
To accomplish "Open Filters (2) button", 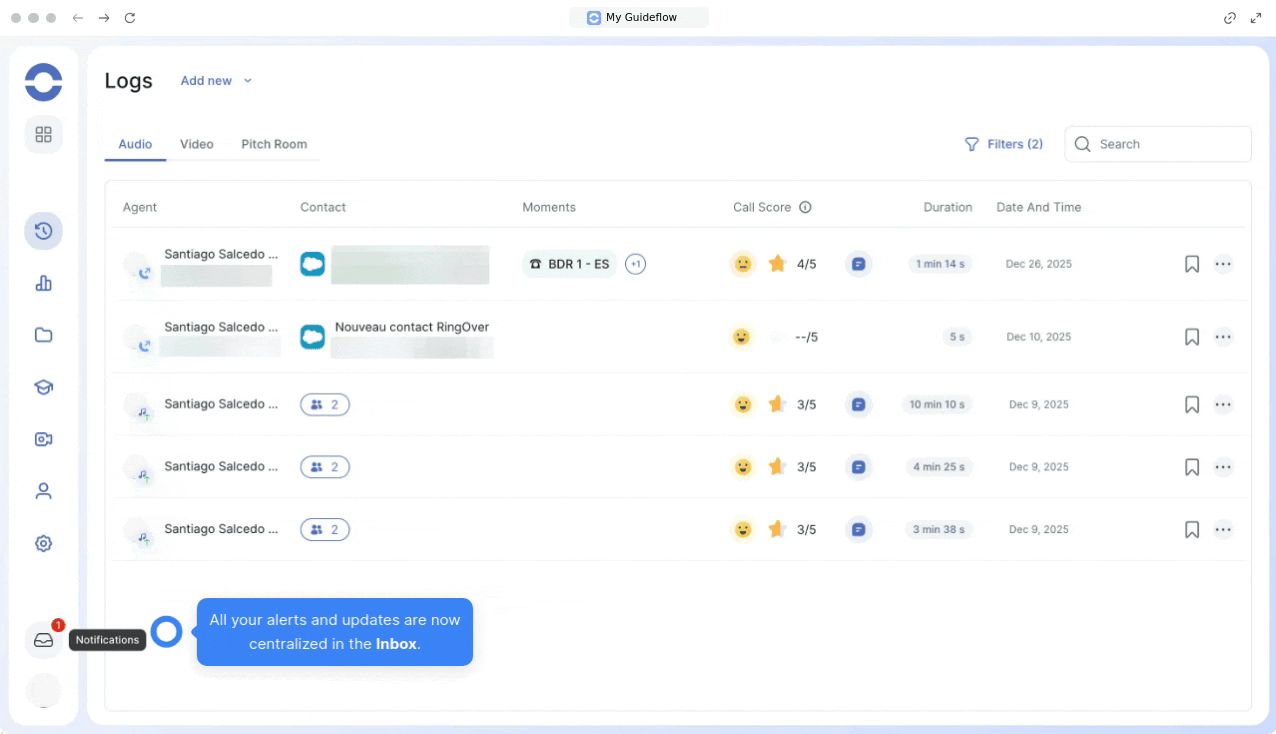I will tap(1003, 144).
